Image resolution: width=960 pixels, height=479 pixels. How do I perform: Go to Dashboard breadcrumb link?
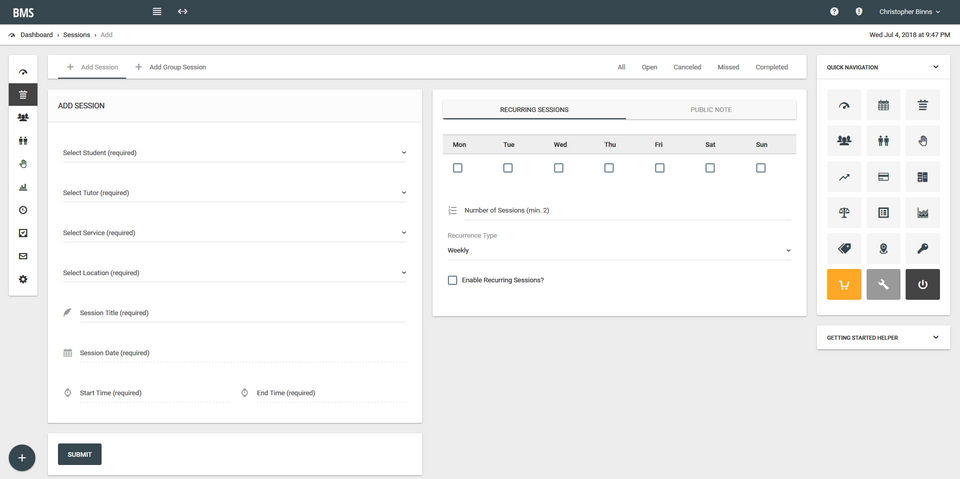(36, 35)
